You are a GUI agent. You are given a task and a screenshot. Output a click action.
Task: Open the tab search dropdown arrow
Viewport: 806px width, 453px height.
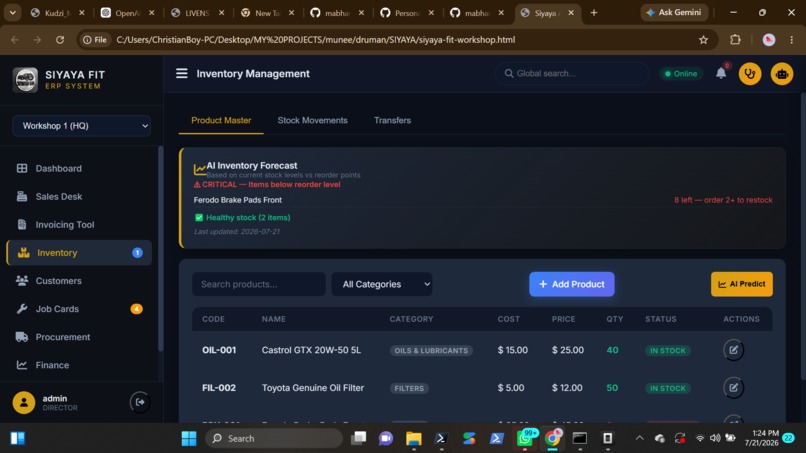click(x=12, y=12)
